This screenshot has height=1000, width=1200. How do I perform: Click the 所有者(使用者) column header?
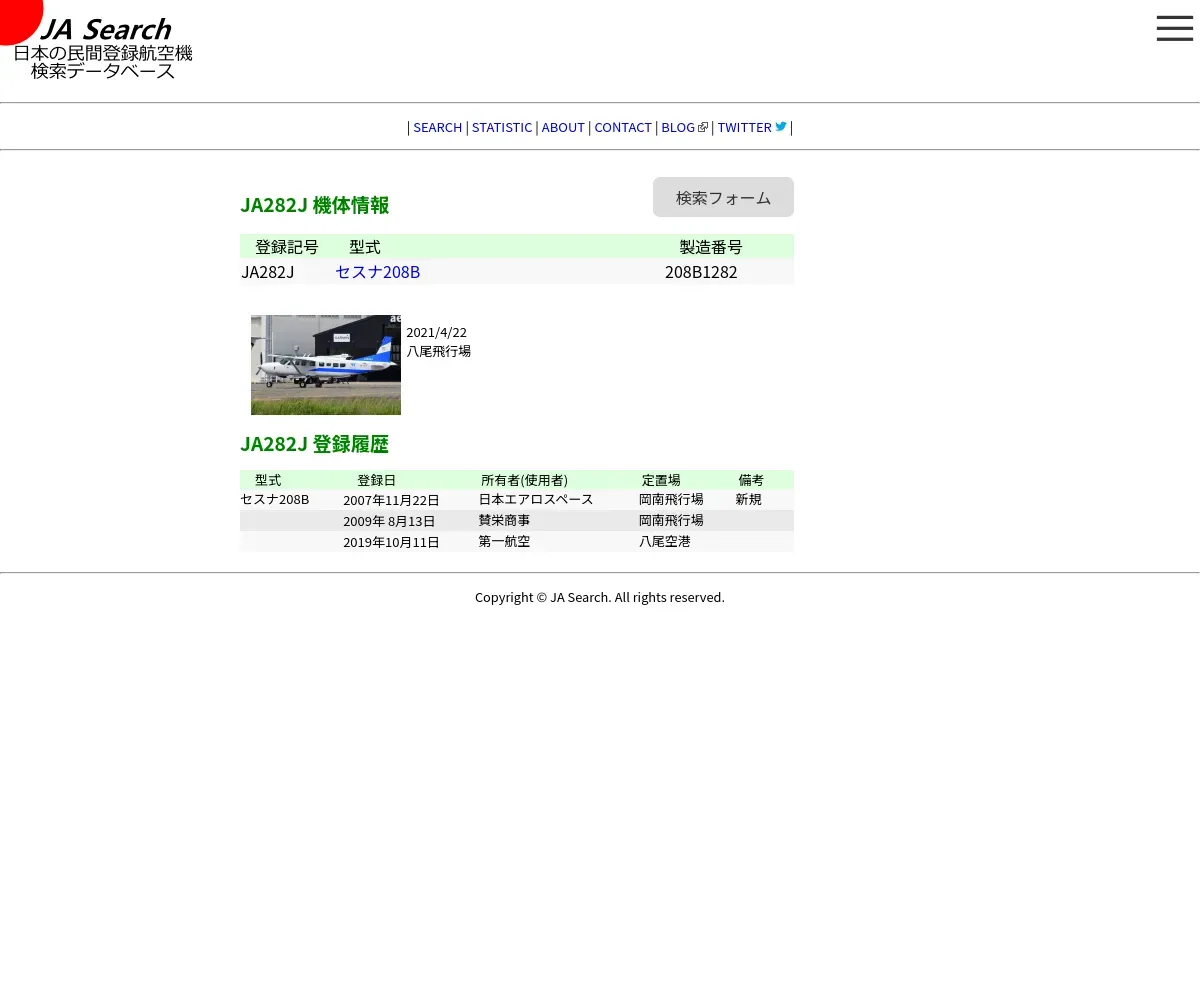(x=524, y=480)
